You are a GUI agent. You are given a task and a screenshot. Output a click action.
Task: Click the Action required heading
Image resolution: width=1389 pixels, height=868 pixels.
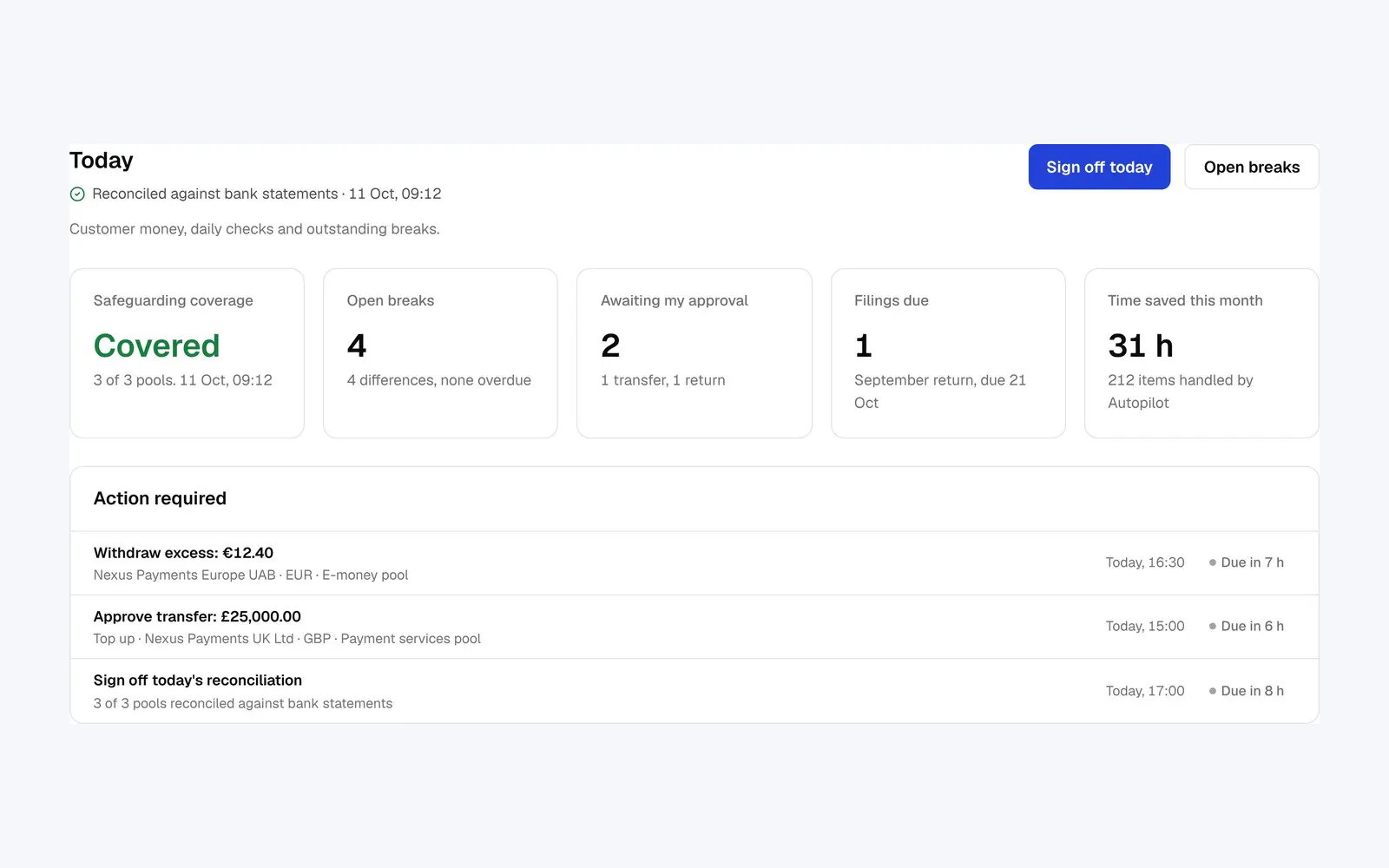point(160,498)
